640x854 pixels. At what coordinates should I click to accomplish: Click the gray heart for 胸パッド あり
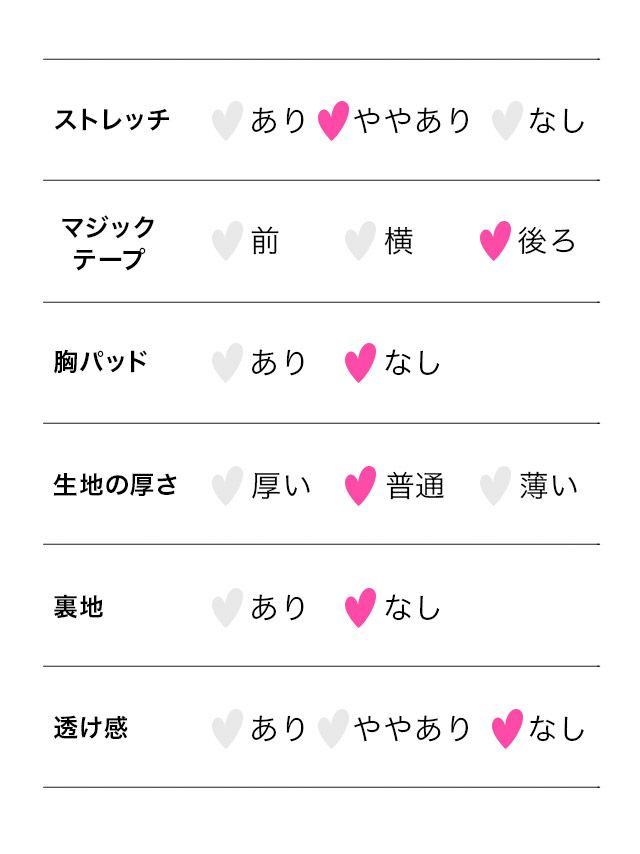[227, 363]
